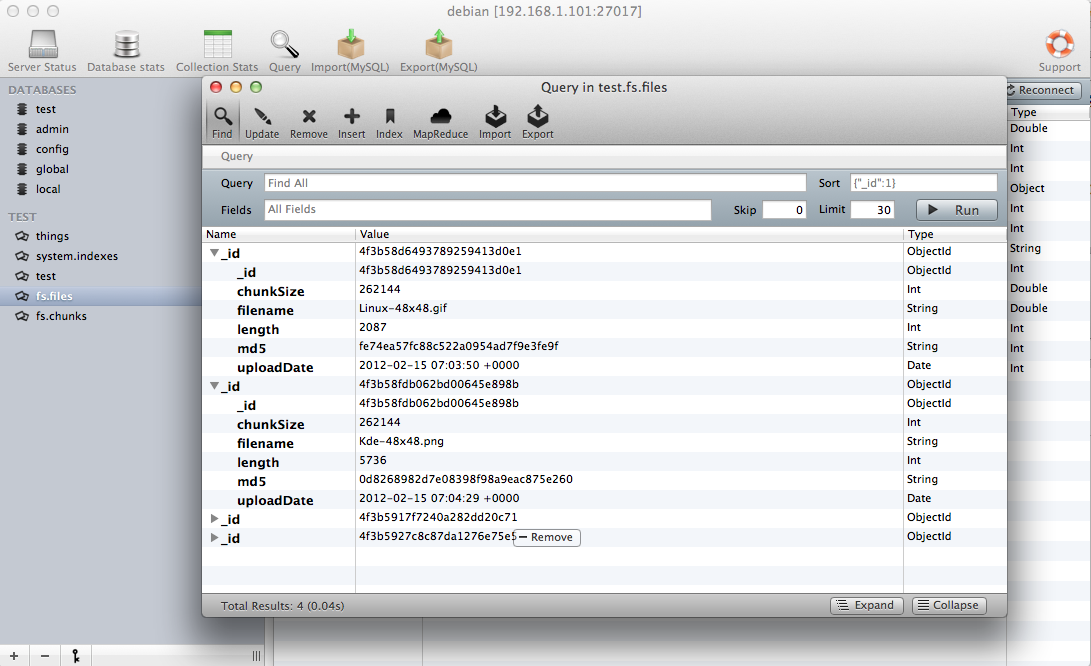The image size is (1091, 666).
Task: Select the admin database in sidebar
Action: pos(52,129)
